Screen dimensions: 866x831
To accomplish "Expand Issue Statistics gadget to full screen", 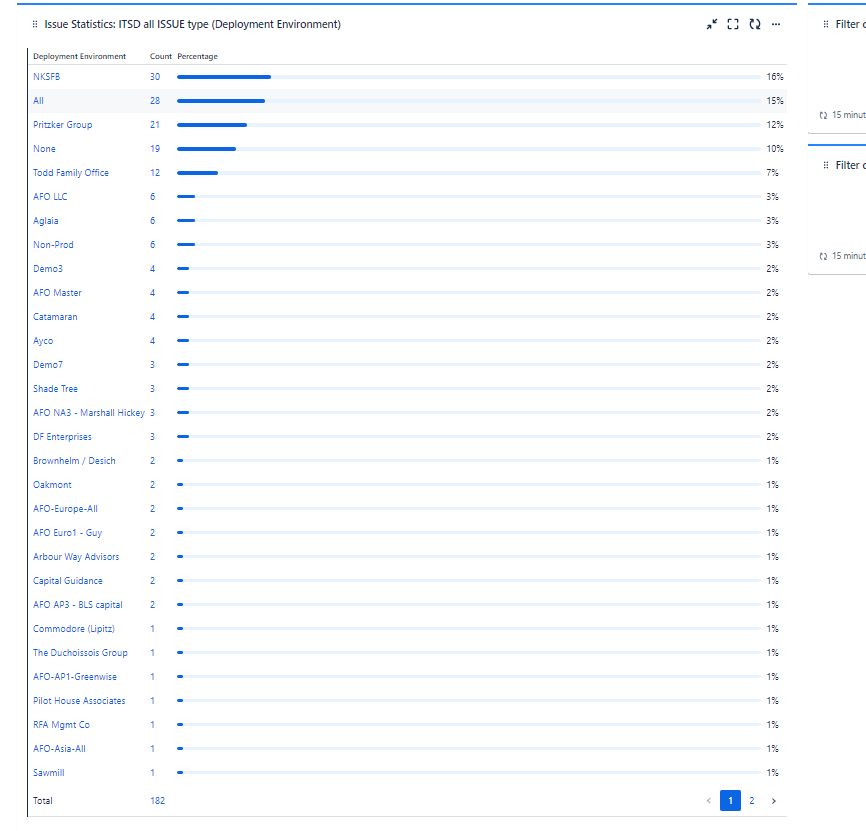I will coord(734,23).
